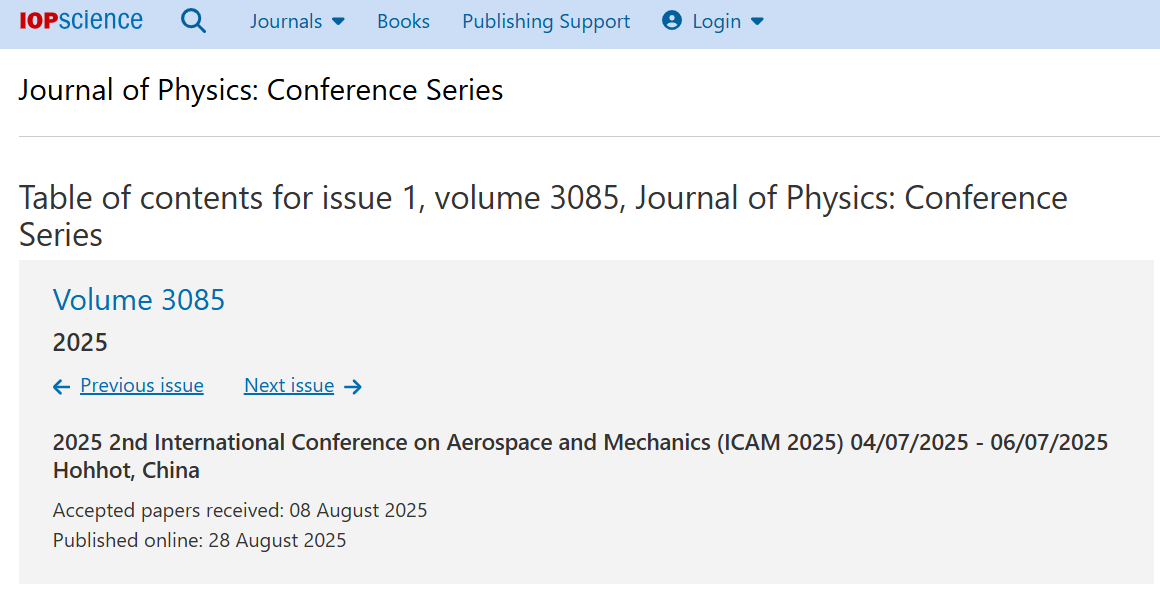
Task: Click the Journals menu label
Action: [286, 21]
